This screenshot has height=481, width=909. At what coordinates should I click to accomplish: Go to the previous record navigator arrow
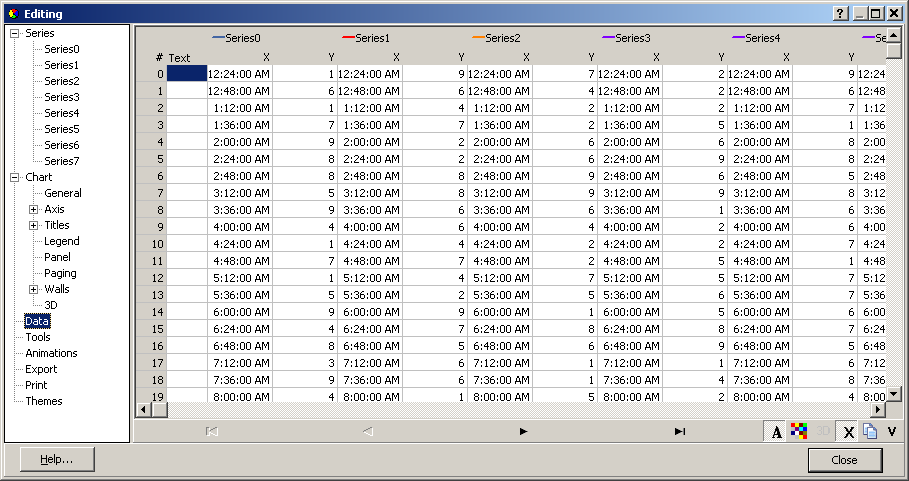pyautogui.click(x=368, y=431)
